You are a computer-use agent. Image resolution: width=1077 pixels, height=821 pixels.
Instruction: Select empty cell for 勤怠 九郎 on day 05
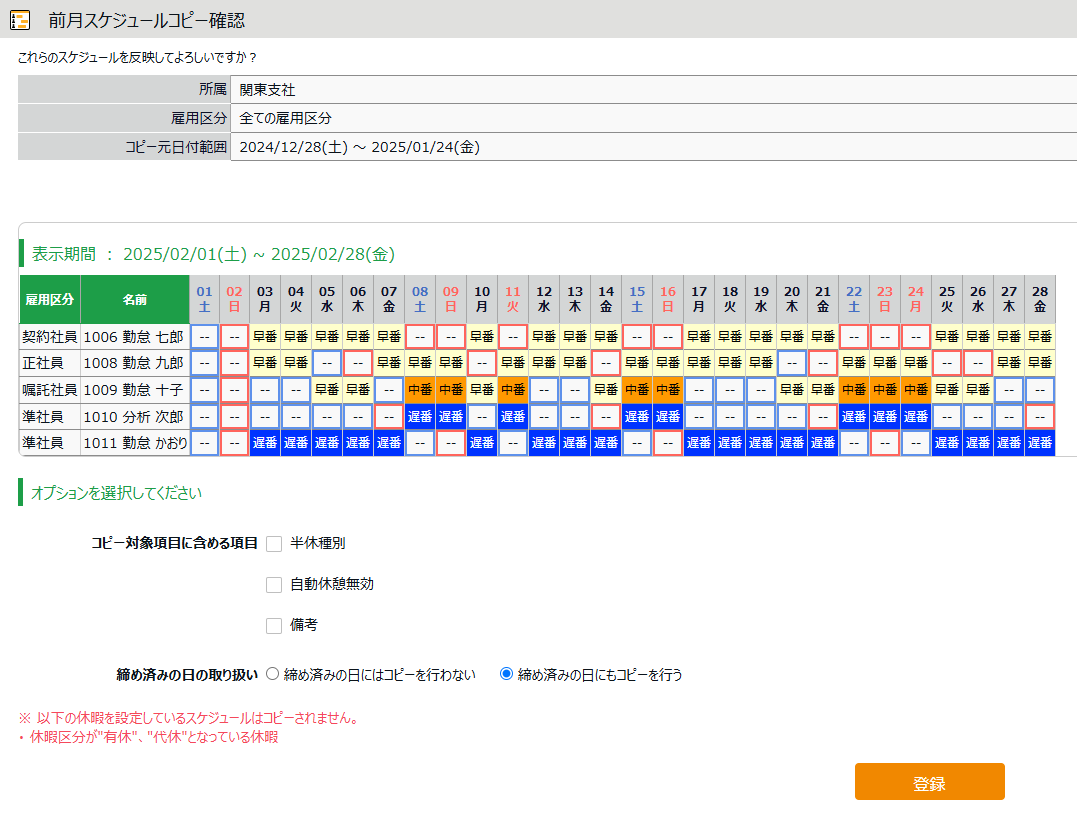[327, 363]
